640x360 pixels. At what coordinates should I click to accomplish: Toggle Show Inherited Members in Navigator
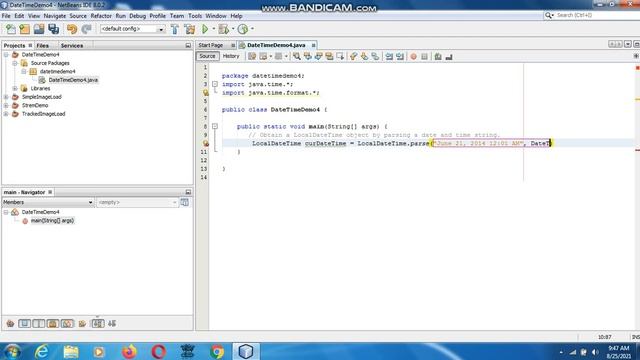(x=10, y=324)
